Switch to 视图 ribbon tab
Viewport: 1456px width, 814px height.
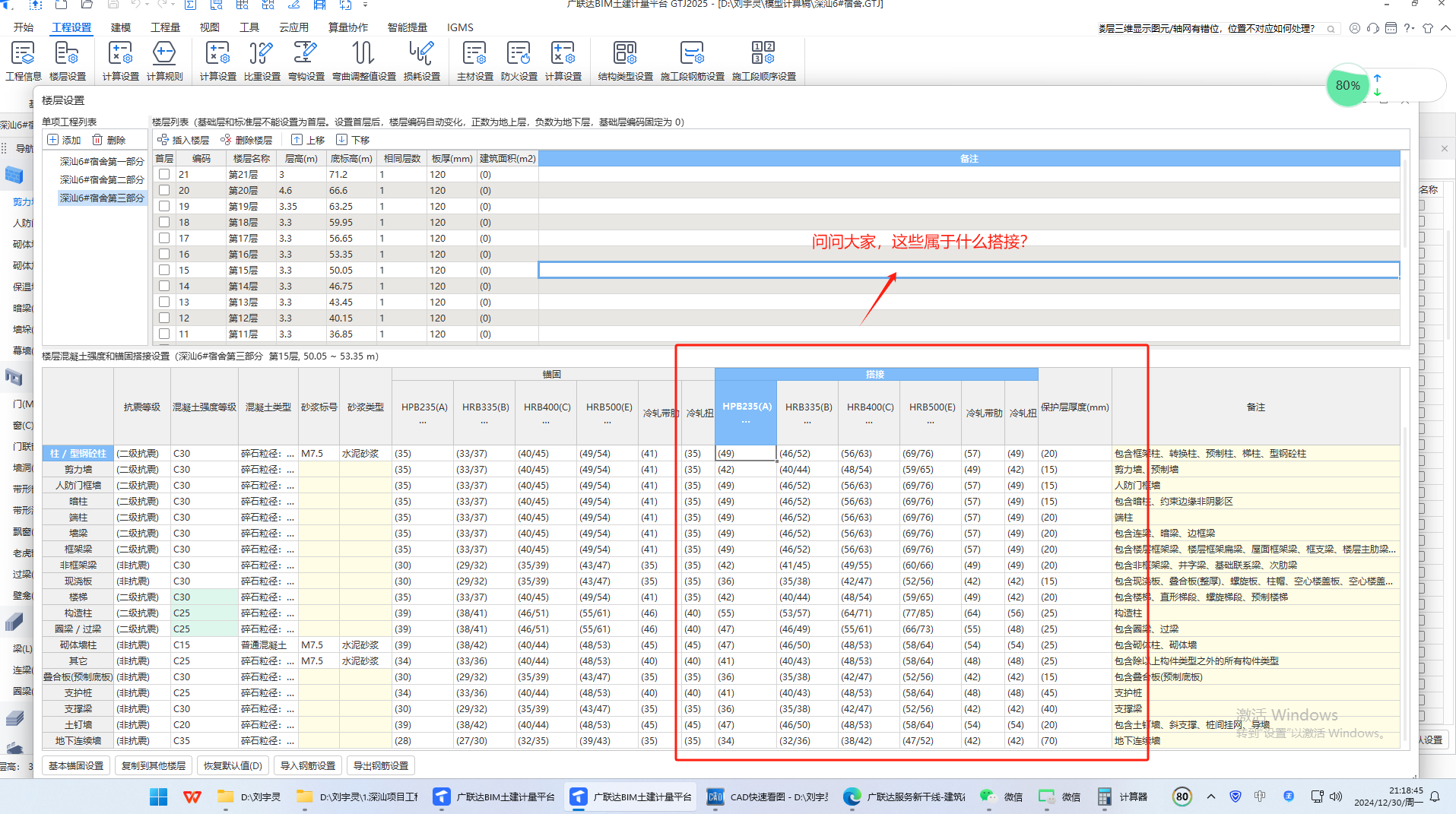tap(210, 27)
